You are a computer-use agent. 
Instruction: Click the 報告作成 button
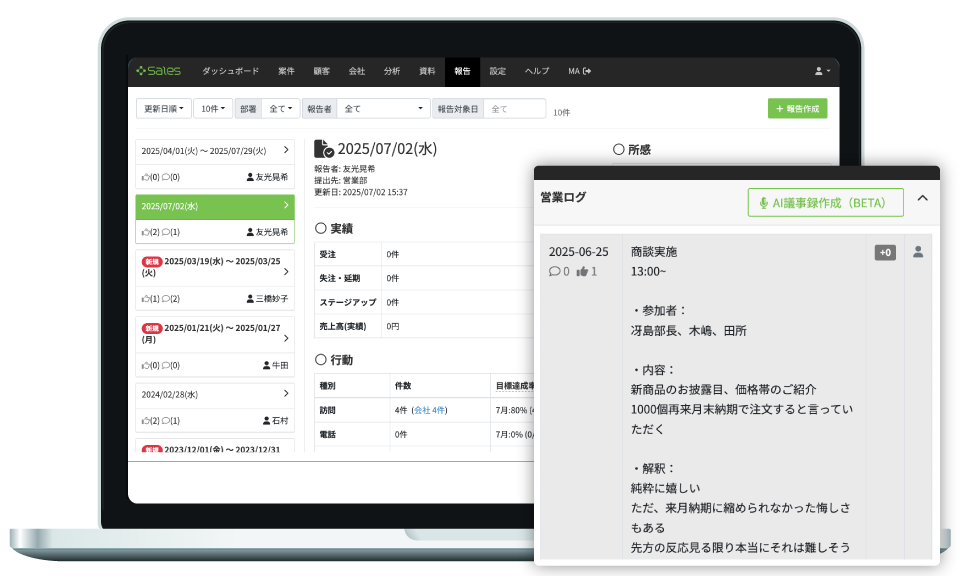(x=797, y=108)
